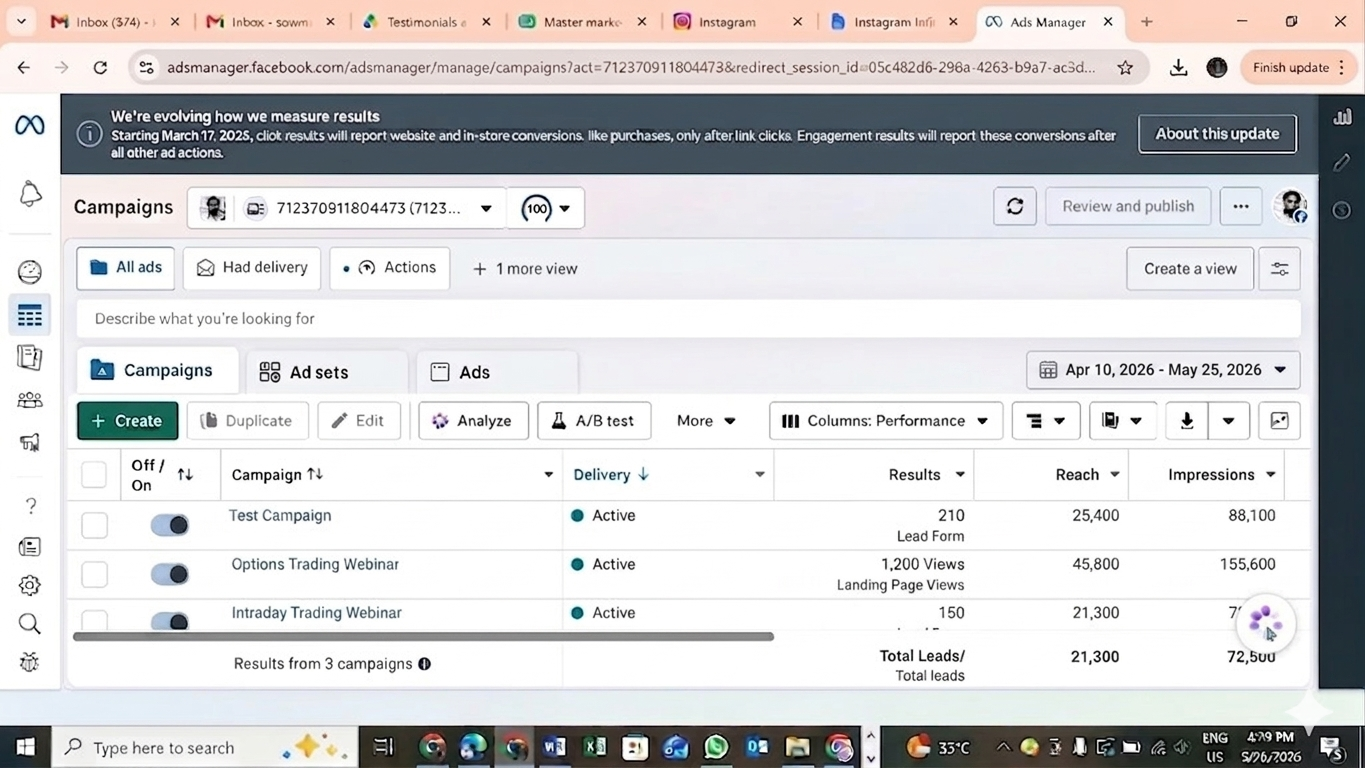Click the table's horizontal scrollbar
Image resolution: width=1365 pixels, height=768 pixels.
point(423,636)
